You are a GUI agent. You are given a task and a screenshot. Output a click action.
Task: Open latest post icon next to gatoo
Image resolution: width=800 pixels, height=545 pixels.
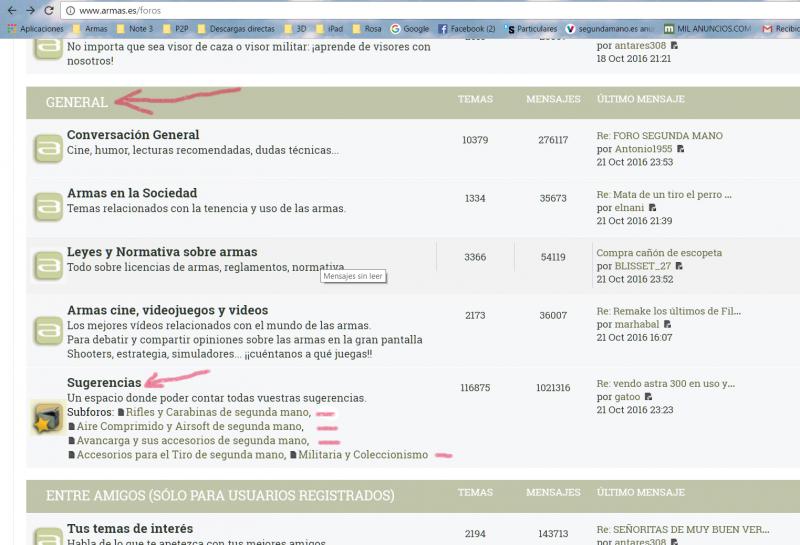(x=648, y=397)
